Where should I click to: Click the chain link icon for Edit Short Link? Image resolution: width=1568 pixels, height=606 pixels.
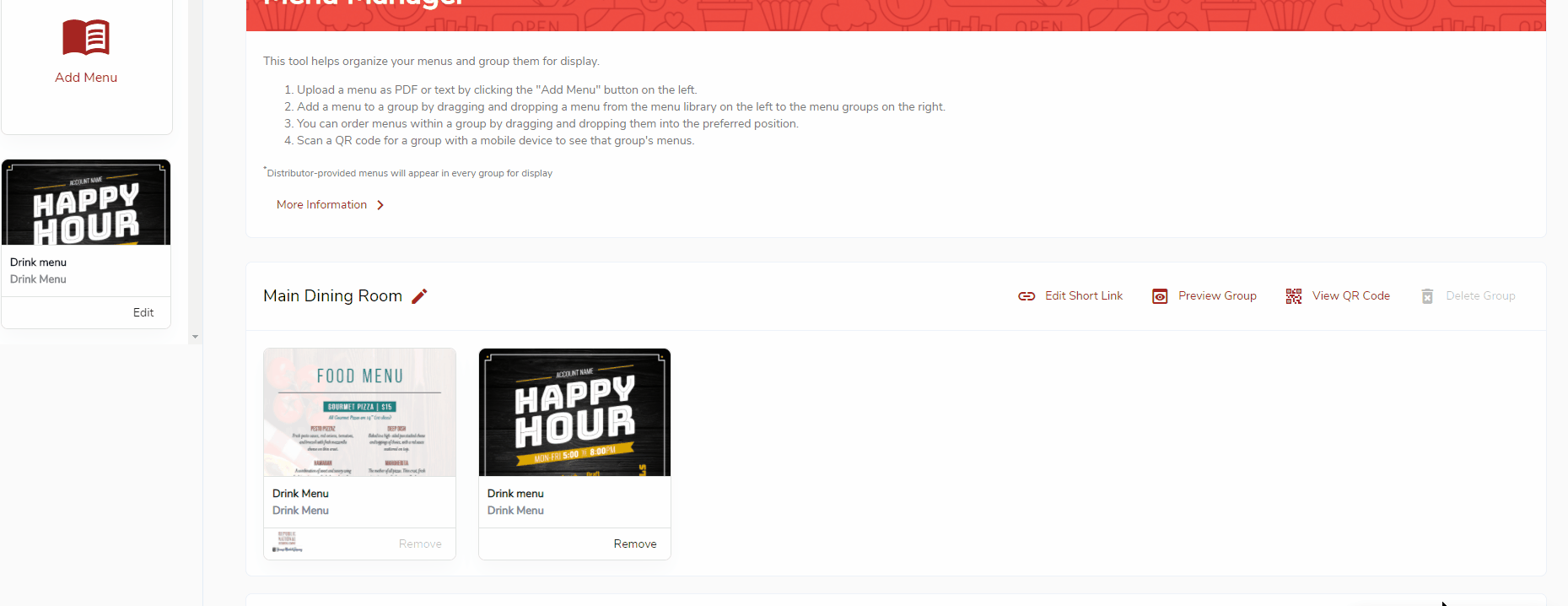click(1026, 296)
